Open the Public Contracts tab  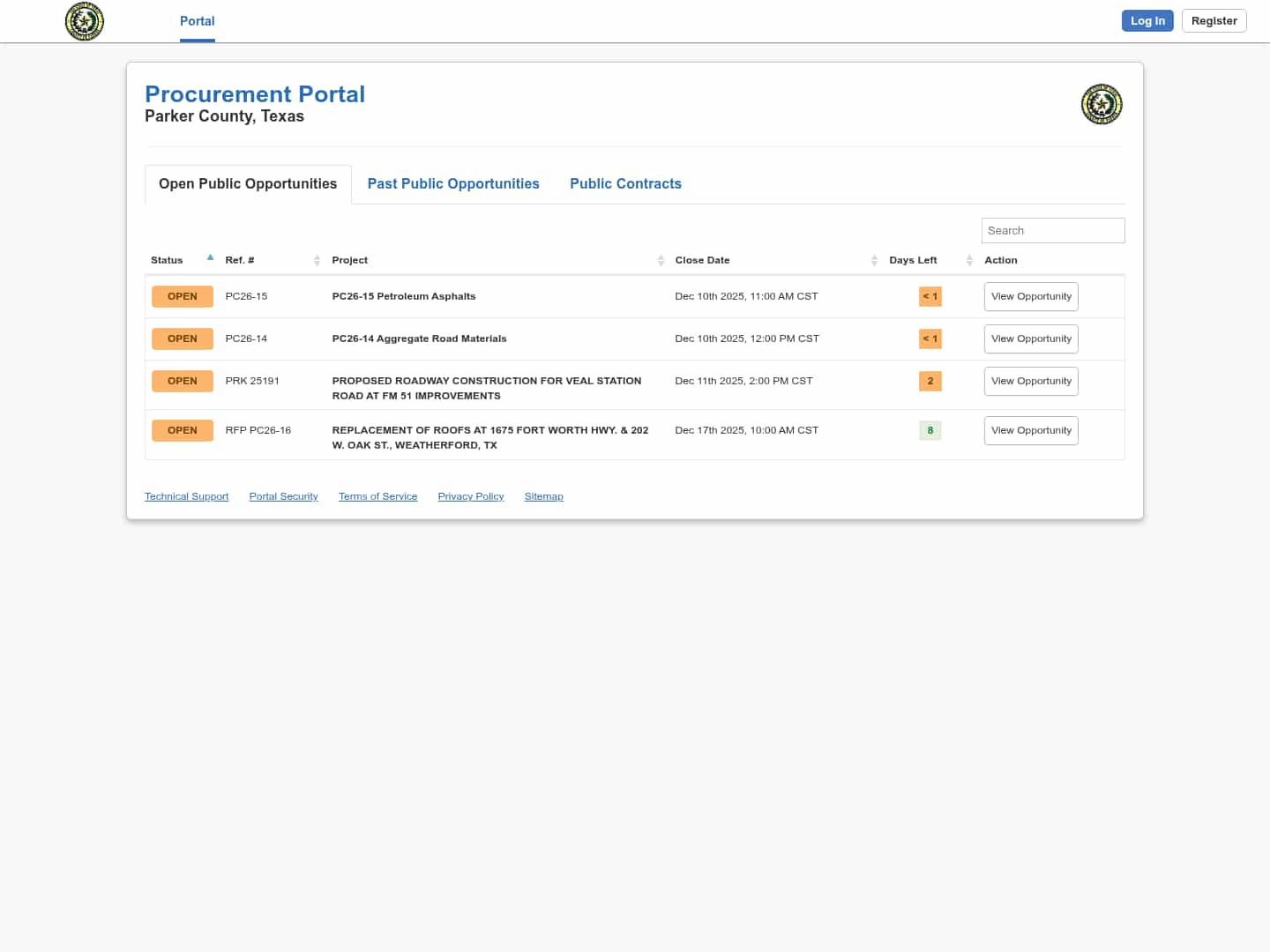pyautogui.click(x=625, y=183)
